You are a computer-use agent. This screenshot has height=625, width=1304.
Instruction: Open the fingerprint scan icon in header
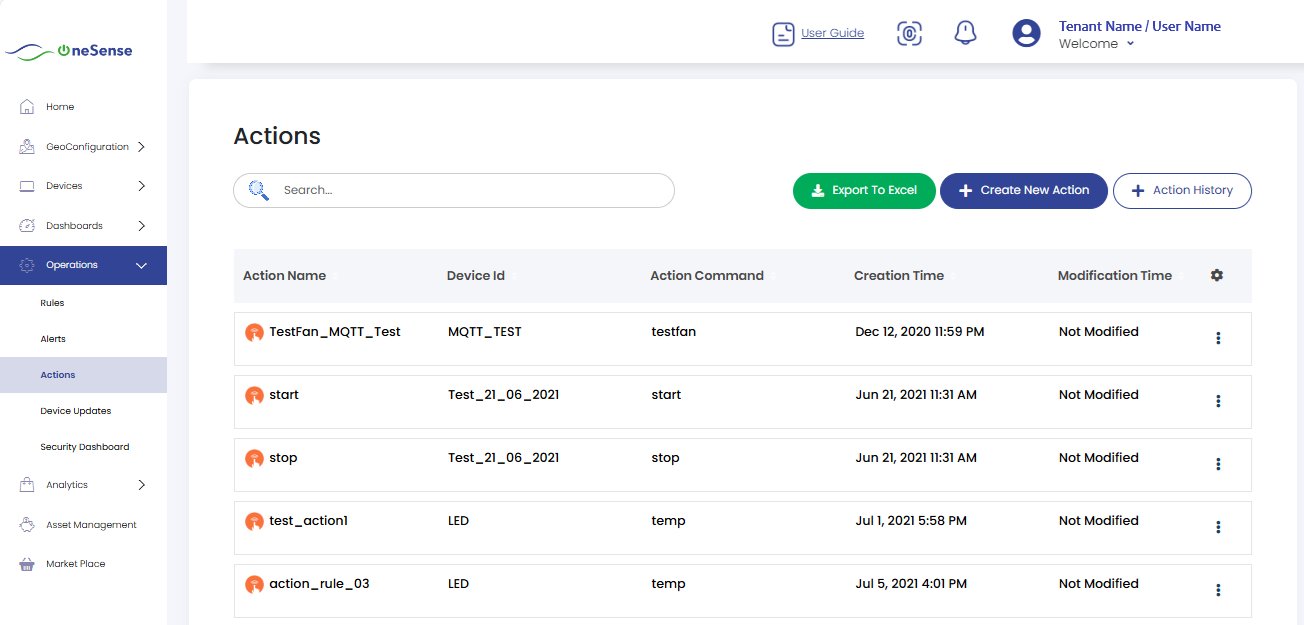pyautogui.click(x=909, y=34)
